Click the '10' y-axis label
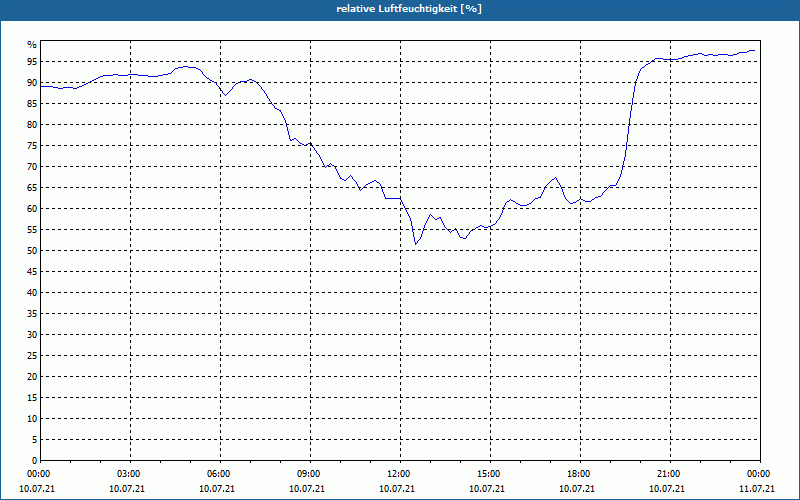 (32, 418)
